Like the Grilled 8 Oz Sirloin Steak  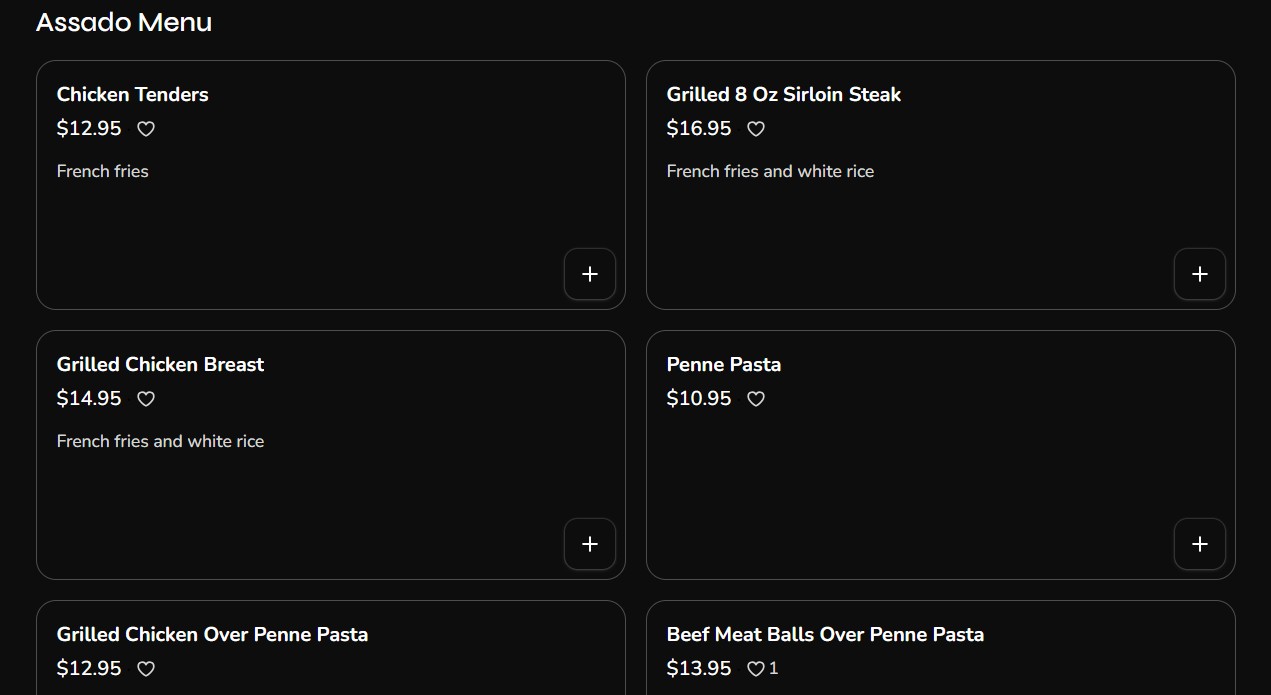[x=756, y=129]
